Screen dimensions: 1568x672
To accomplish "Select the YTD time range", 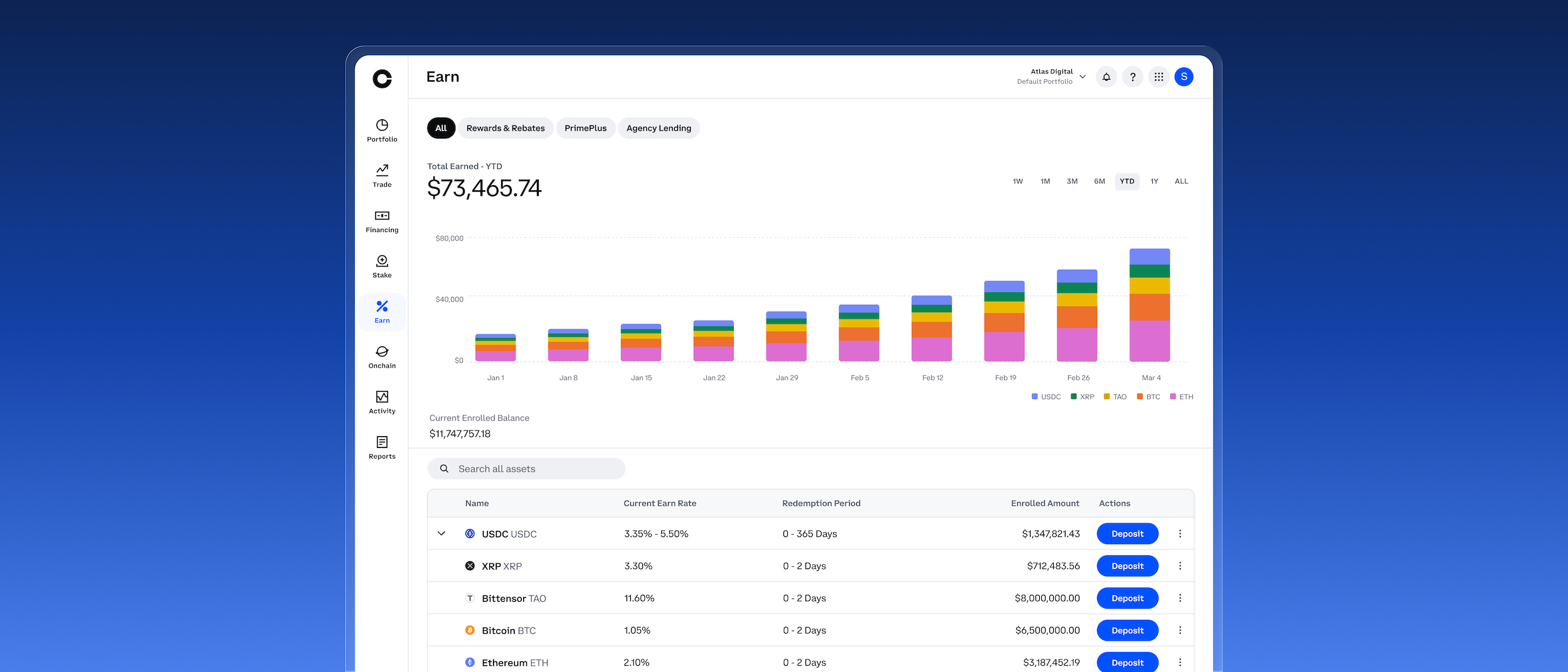I will [x=1126, y=181].
